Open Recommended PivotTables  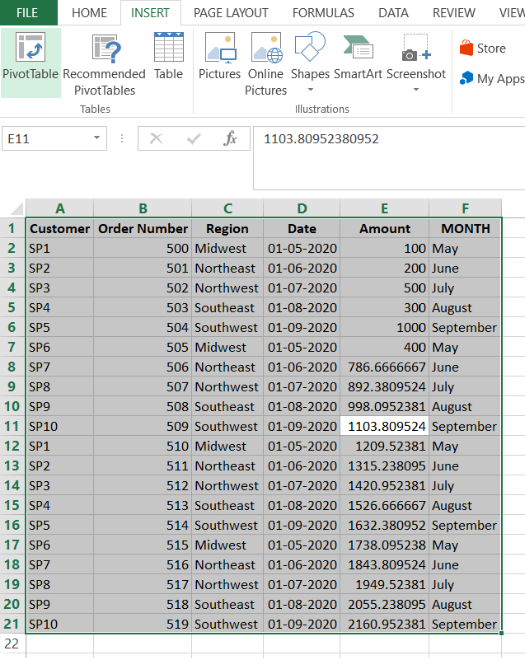[104, 63]
